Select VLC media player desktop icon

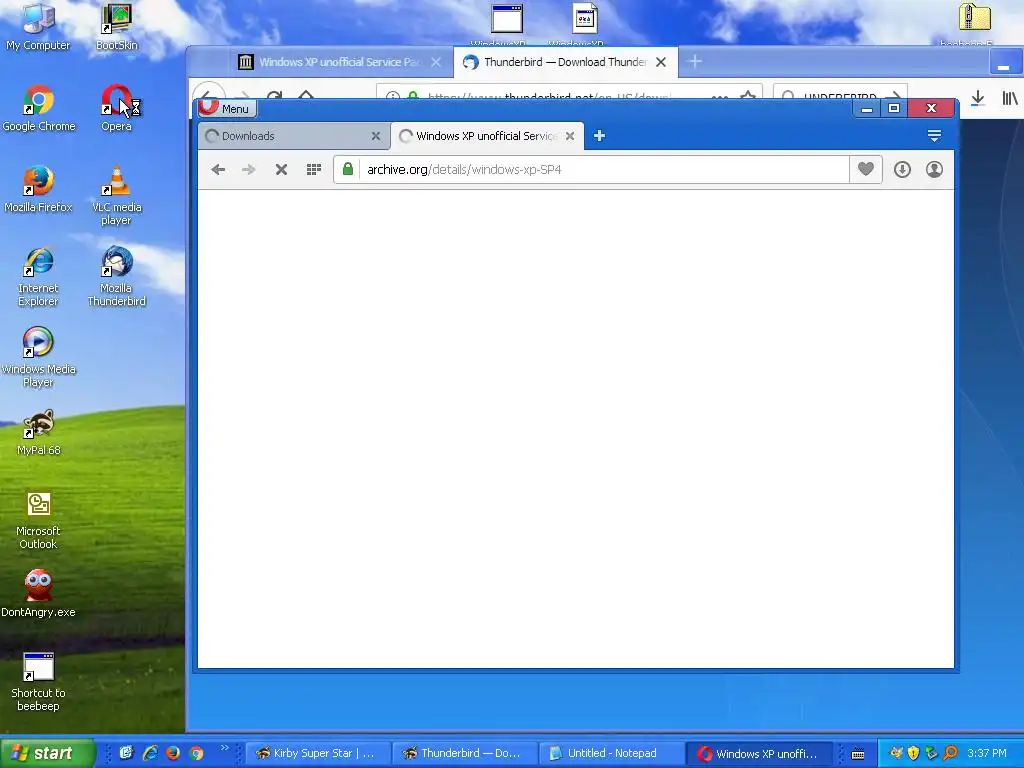pos(116,196)
